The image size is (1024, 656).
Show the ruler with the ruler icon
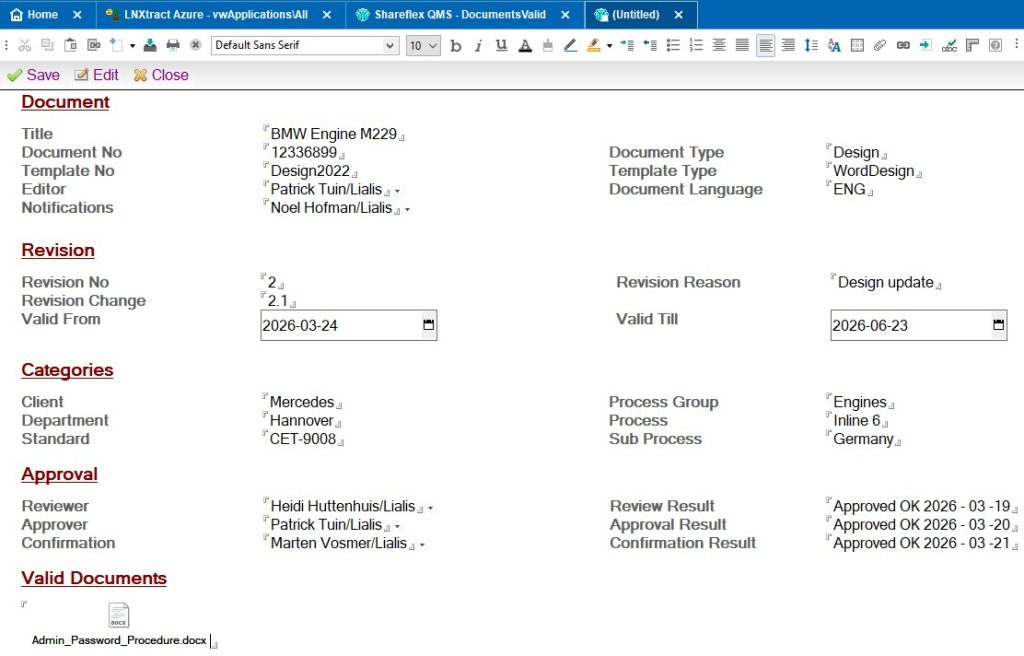(972, 45)
